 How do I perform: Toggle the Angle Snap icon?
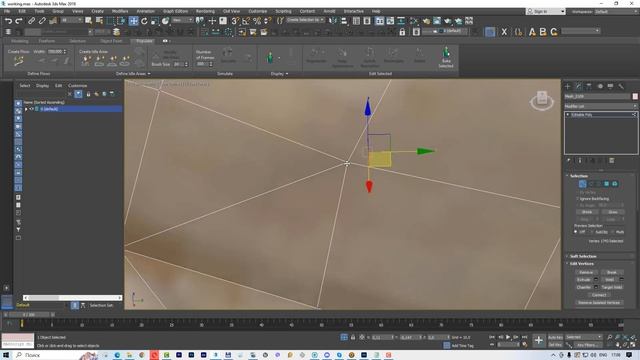[x=246, y=21]
